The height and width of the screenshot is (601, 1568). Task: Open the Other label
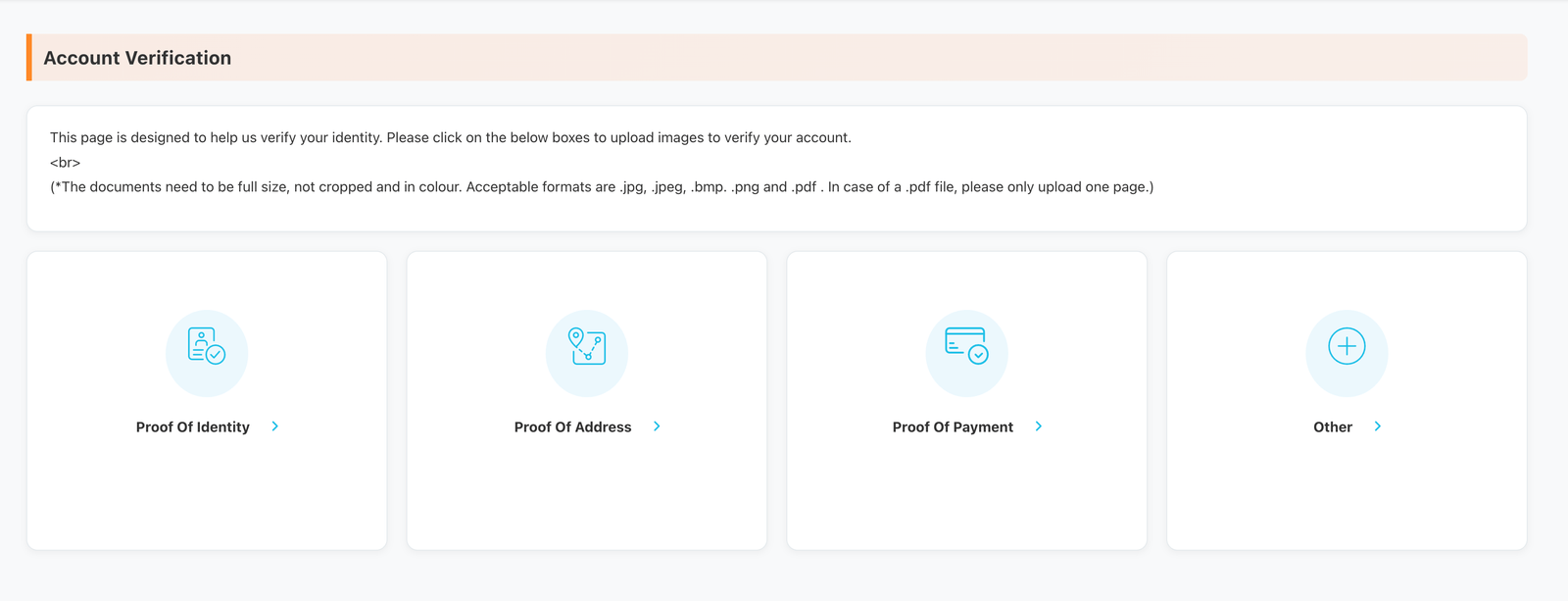1333,427
